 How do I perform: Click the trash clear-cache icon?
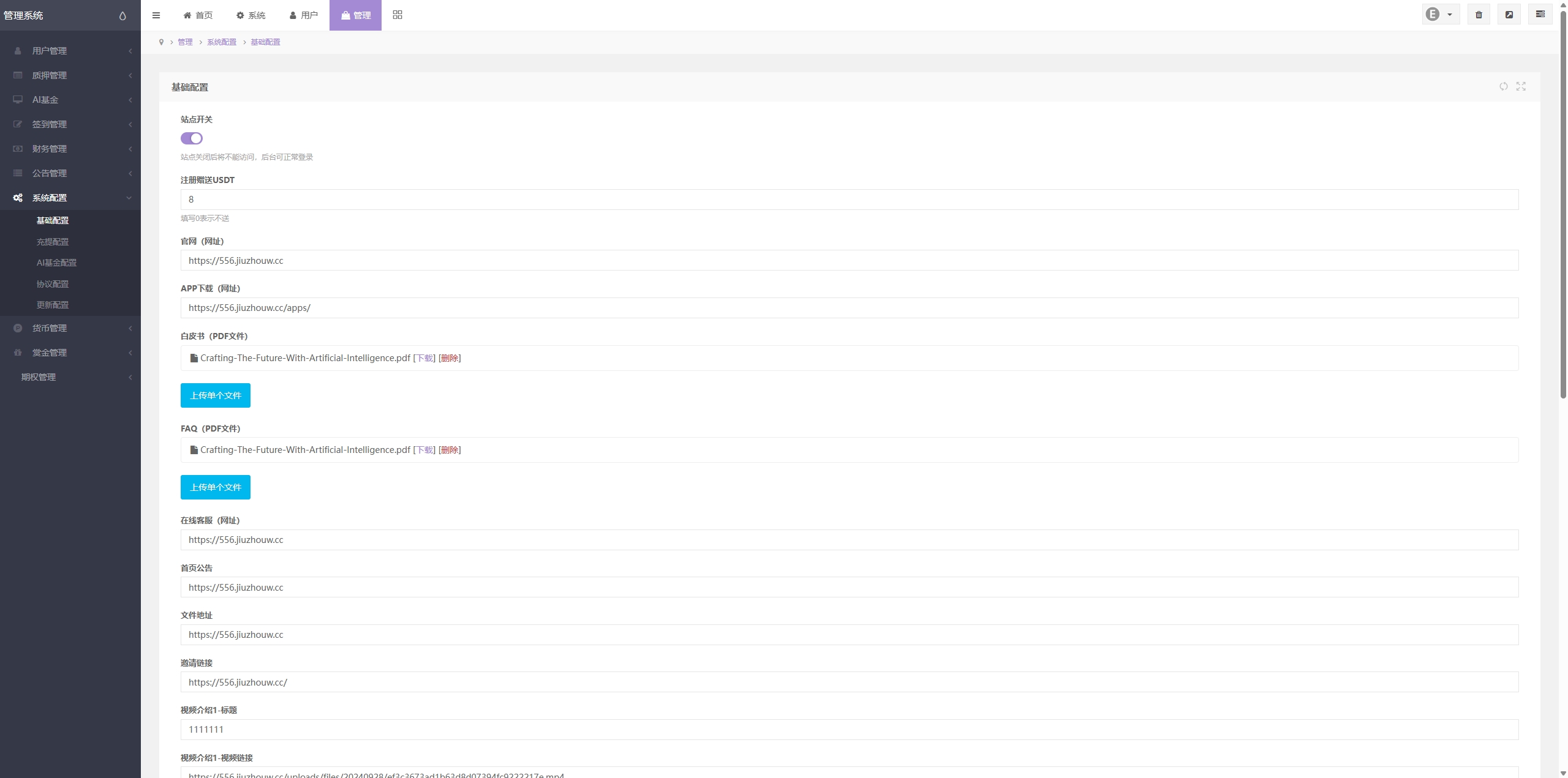point(1479,15)
